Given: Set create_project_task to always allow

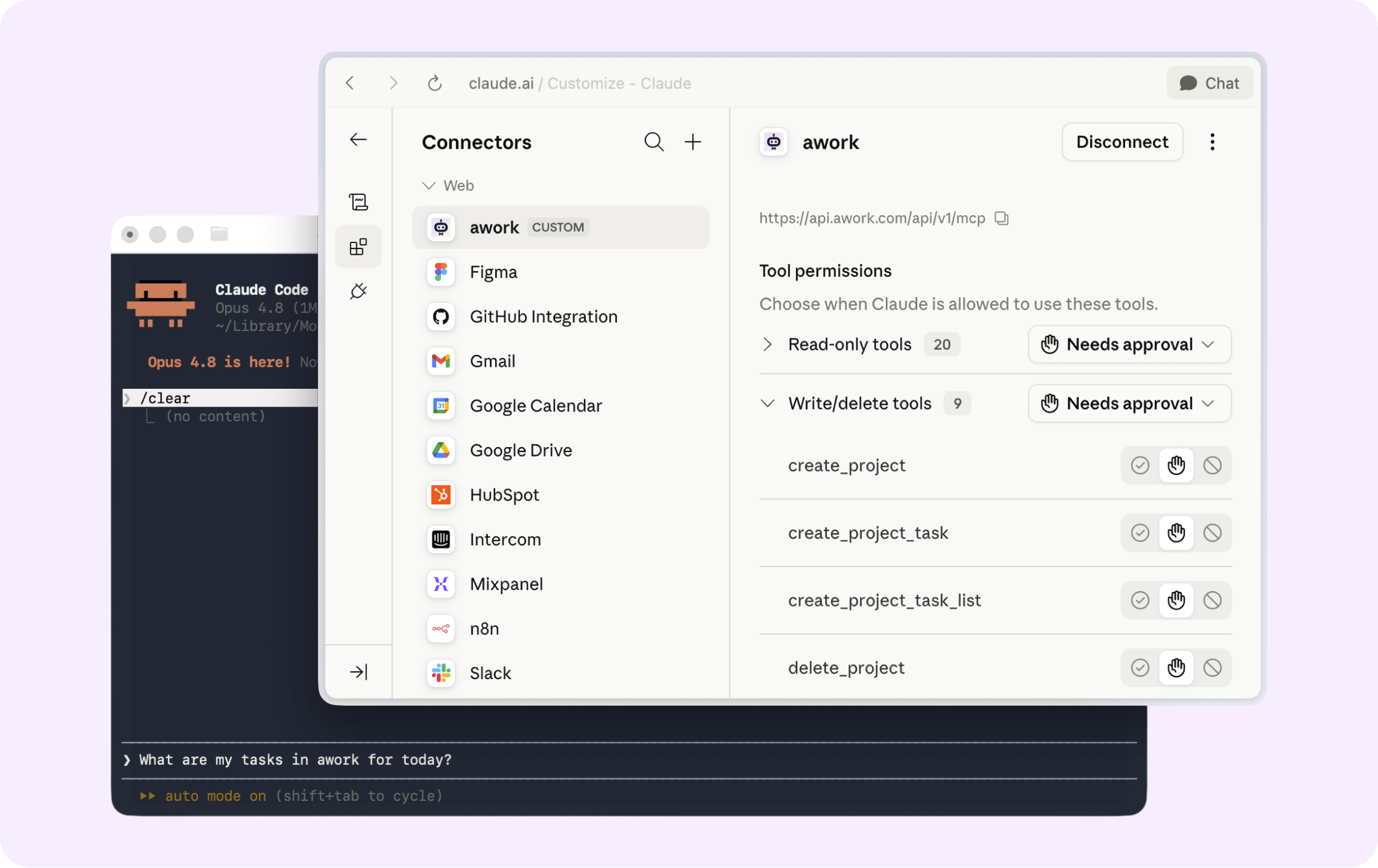Looking at the screenshot, I should pyautogui.click(x=1140, y=533).
